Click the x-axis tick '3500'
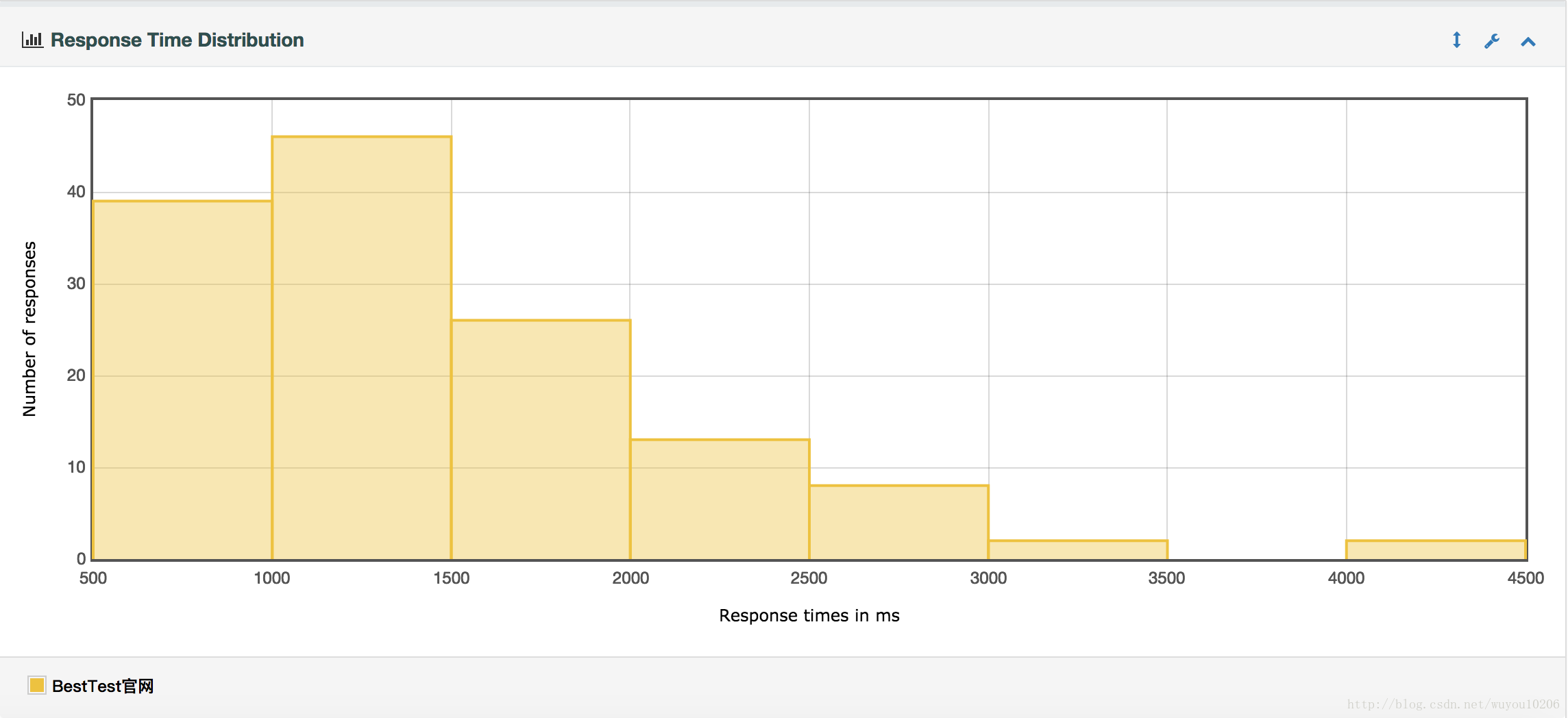This screenshot has height=718, width=1568. coord(1166,578)
